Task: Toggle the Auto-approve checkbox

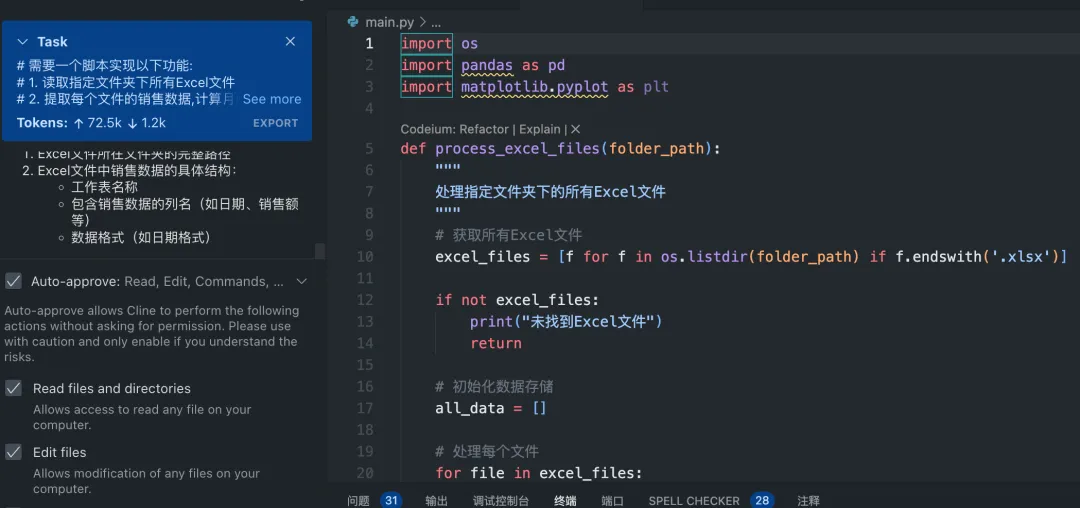Action: click(13, 281)
